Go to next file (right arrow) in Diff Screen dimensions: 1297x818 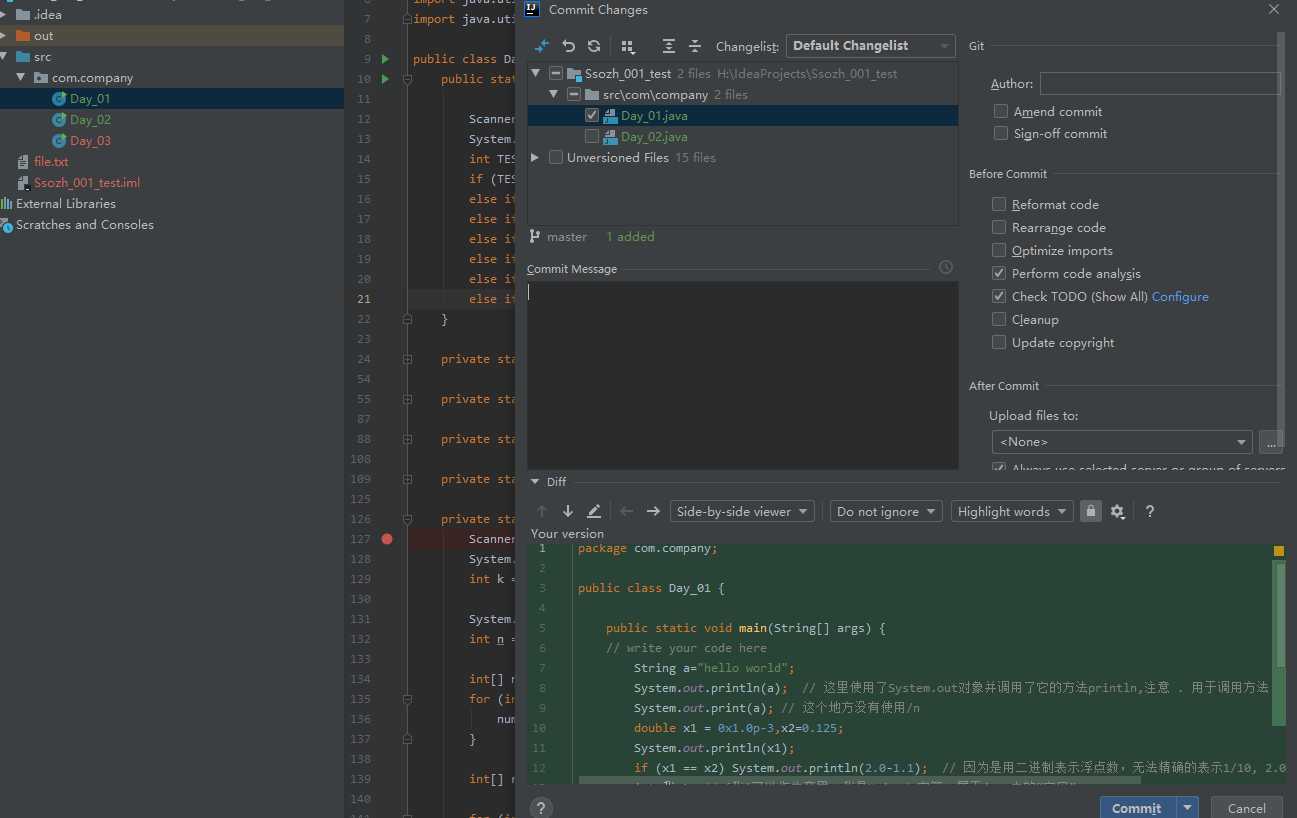click(x=653, y=511)
